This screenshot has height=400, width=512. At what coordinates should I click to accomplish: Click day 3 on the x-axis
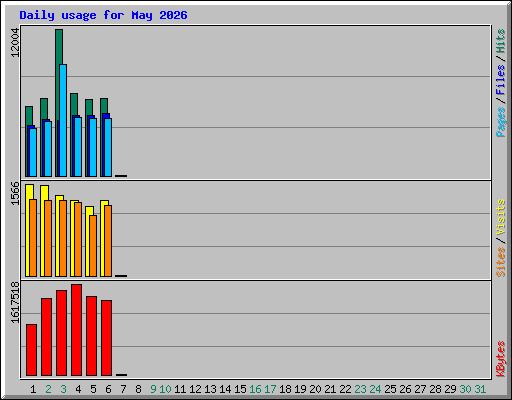(63, 389)
